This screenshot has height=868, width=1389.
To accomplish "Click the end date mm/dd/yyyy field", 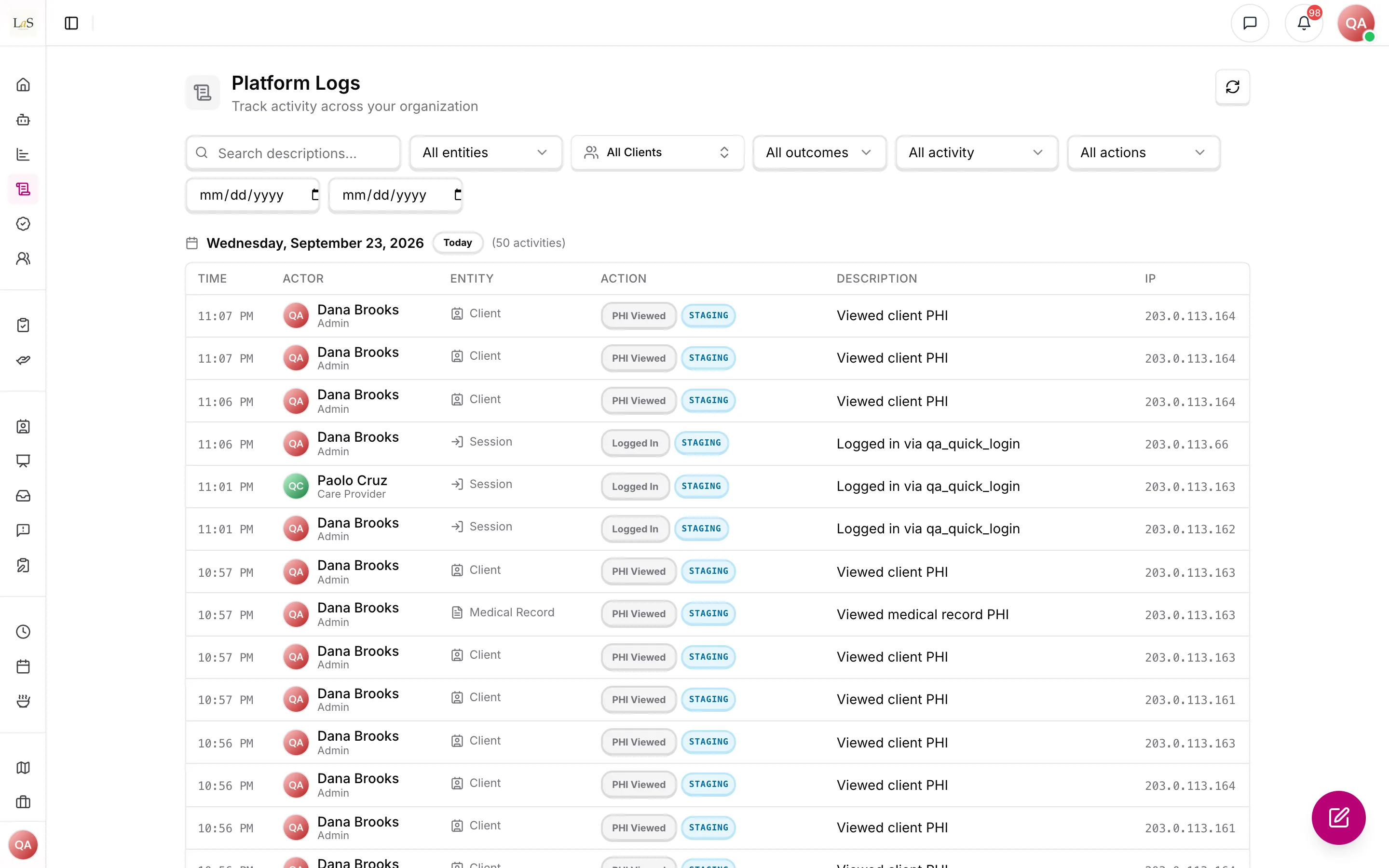I will tap(395, 195).
